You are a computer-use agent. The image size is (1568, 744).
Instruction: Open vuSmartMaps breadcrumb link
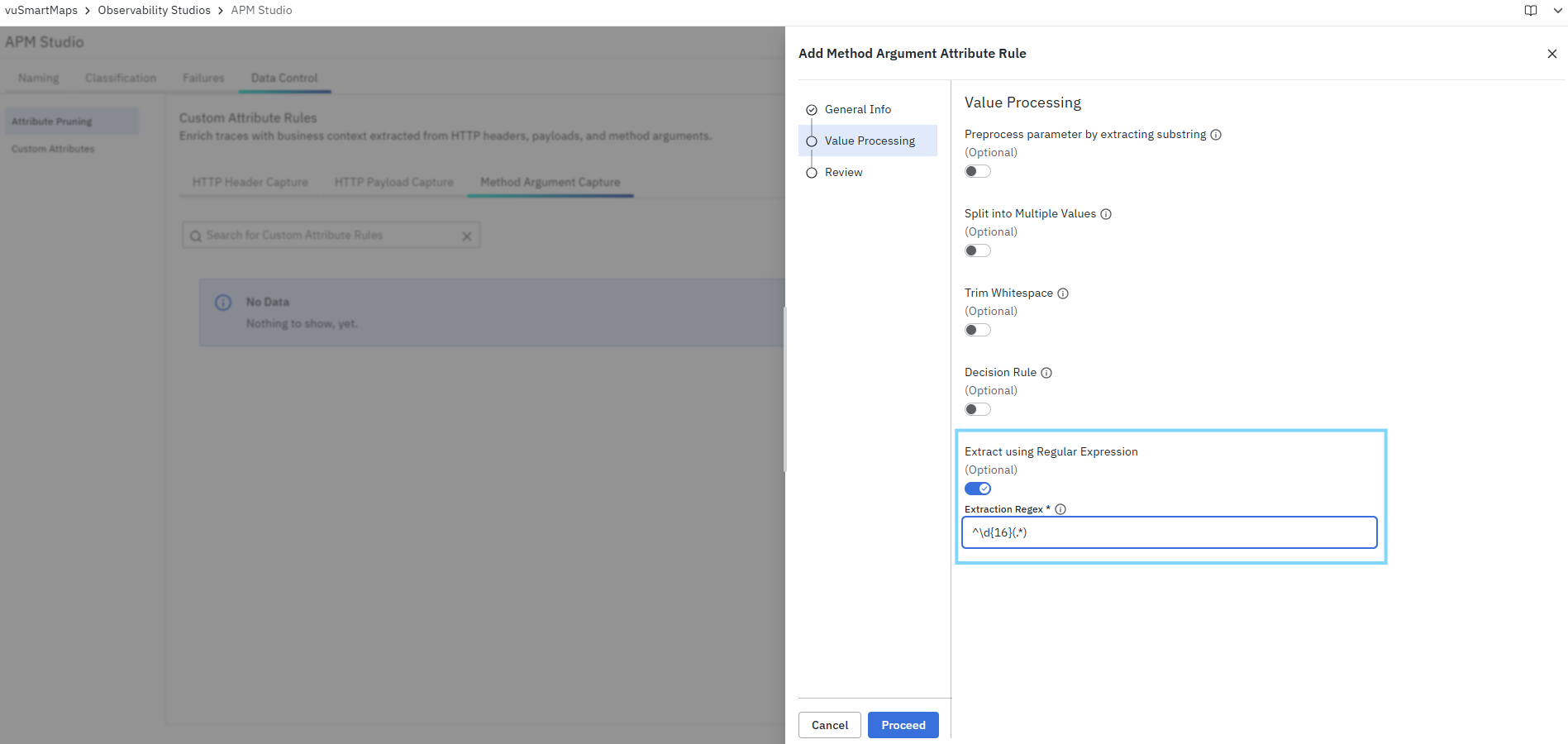tap(41, 11)
